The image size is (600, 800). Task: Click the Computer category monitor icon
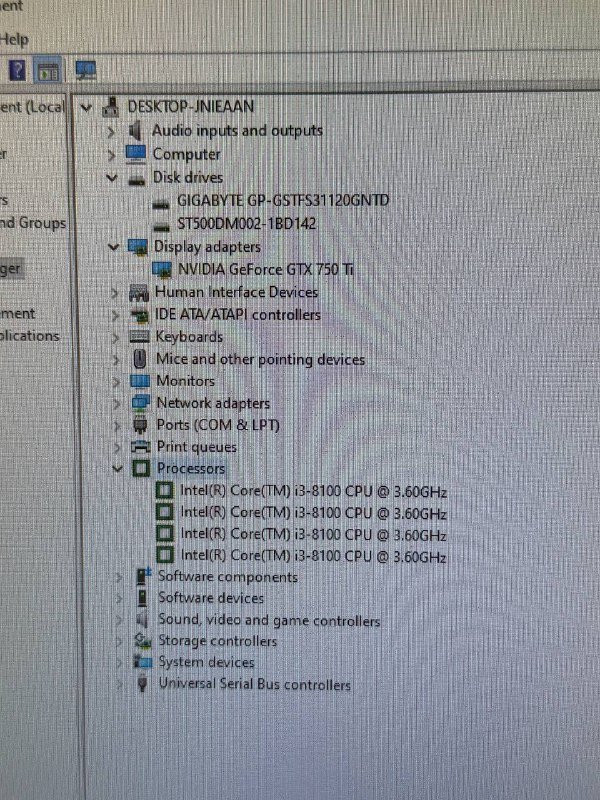[x=136, y=154]
